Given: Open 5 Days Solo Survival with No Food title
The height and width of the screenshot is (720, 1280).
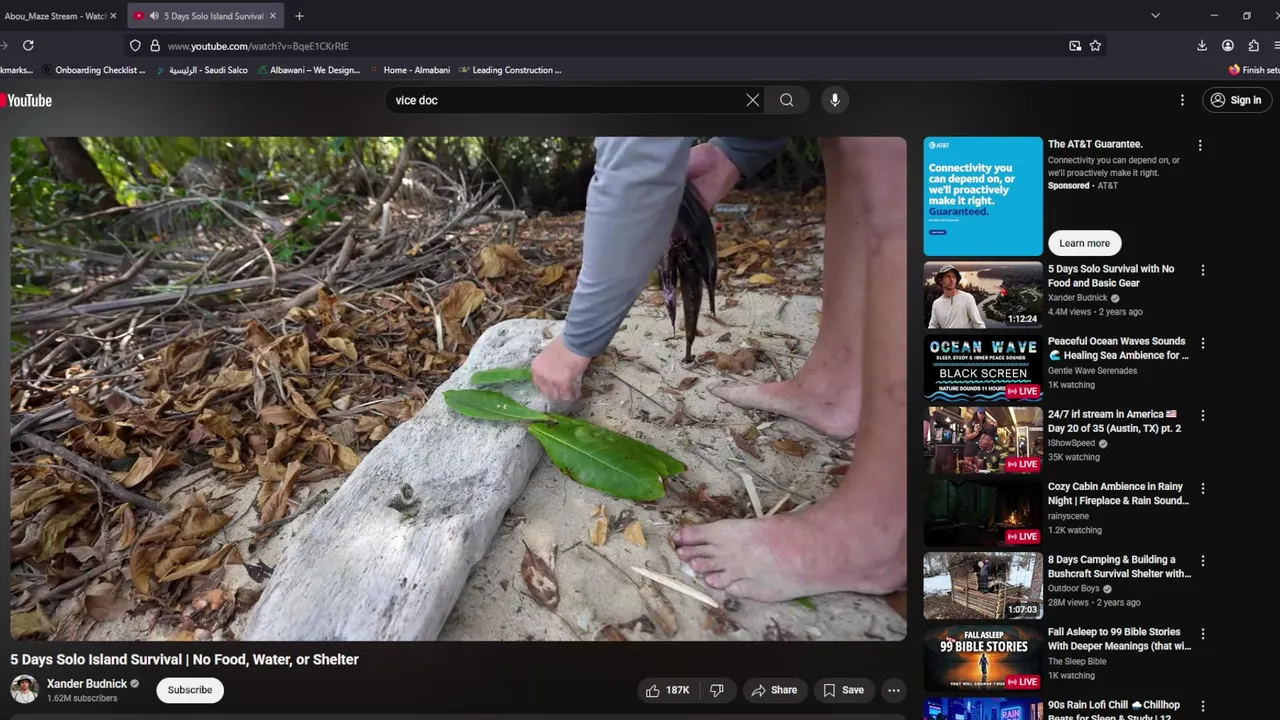Looking at the screenshot, I should (x=1111, y=276).
